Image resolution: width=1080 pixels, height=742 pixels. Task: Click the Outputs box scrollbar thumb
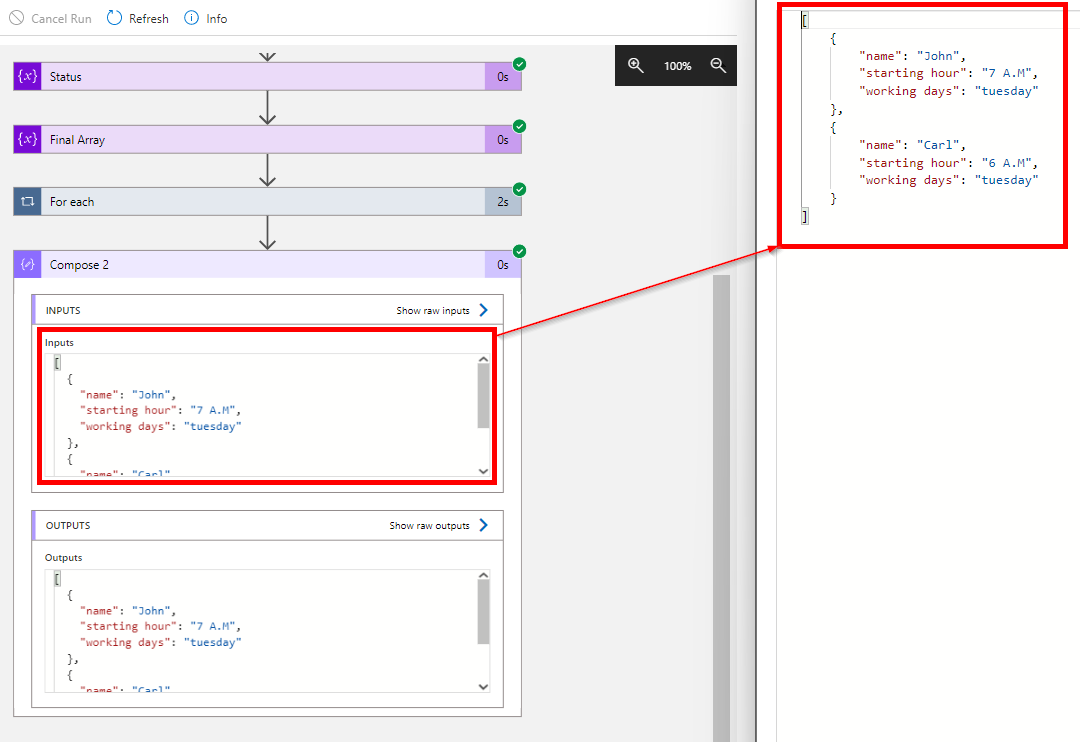pos(484,612)
